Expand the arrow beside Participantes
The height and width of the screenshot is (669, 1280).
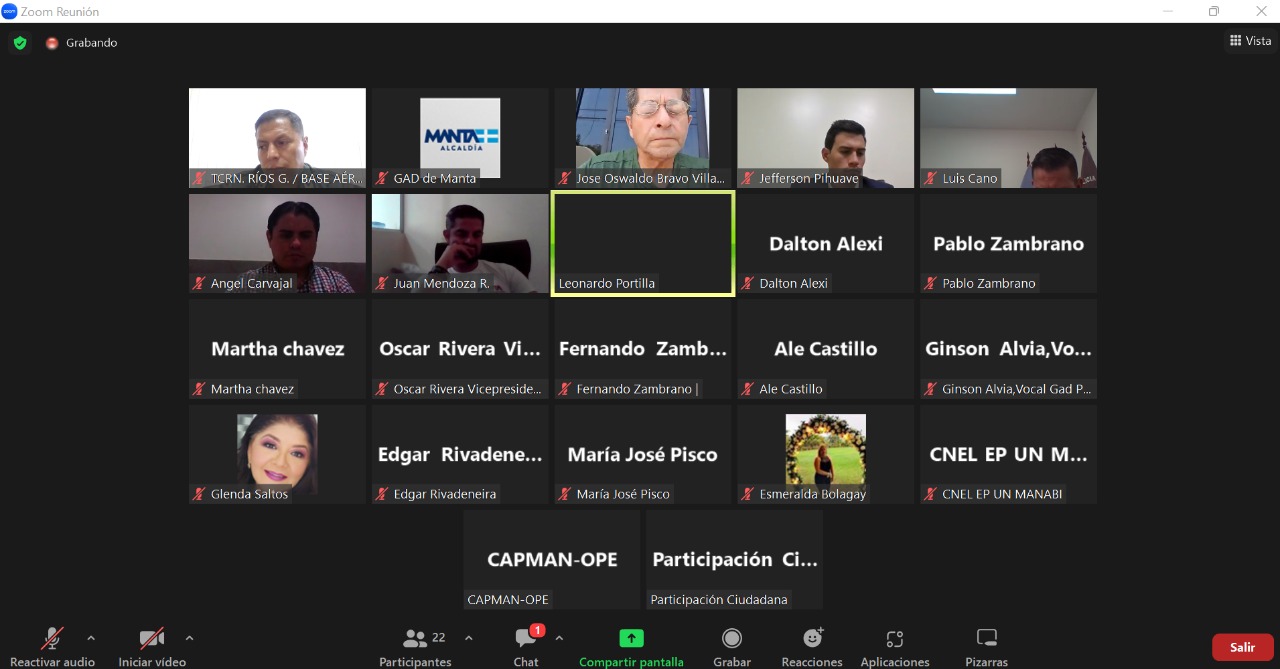pos(469,638)
